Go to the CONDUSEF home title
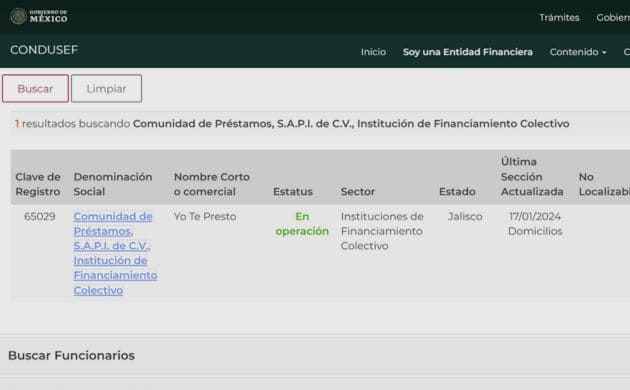The image size is (630, 390). click(x=44, y=50)
